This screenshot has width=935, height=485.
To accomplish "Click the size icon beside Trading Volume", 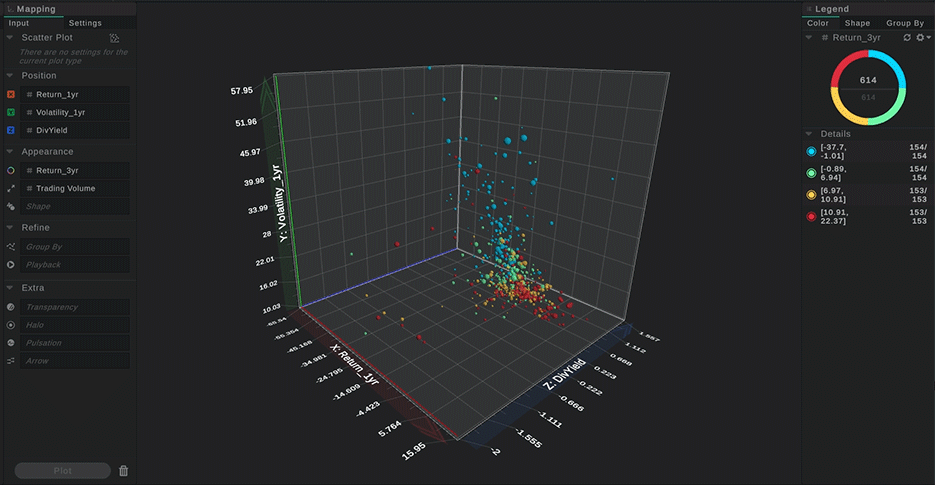I will point(11,189).
